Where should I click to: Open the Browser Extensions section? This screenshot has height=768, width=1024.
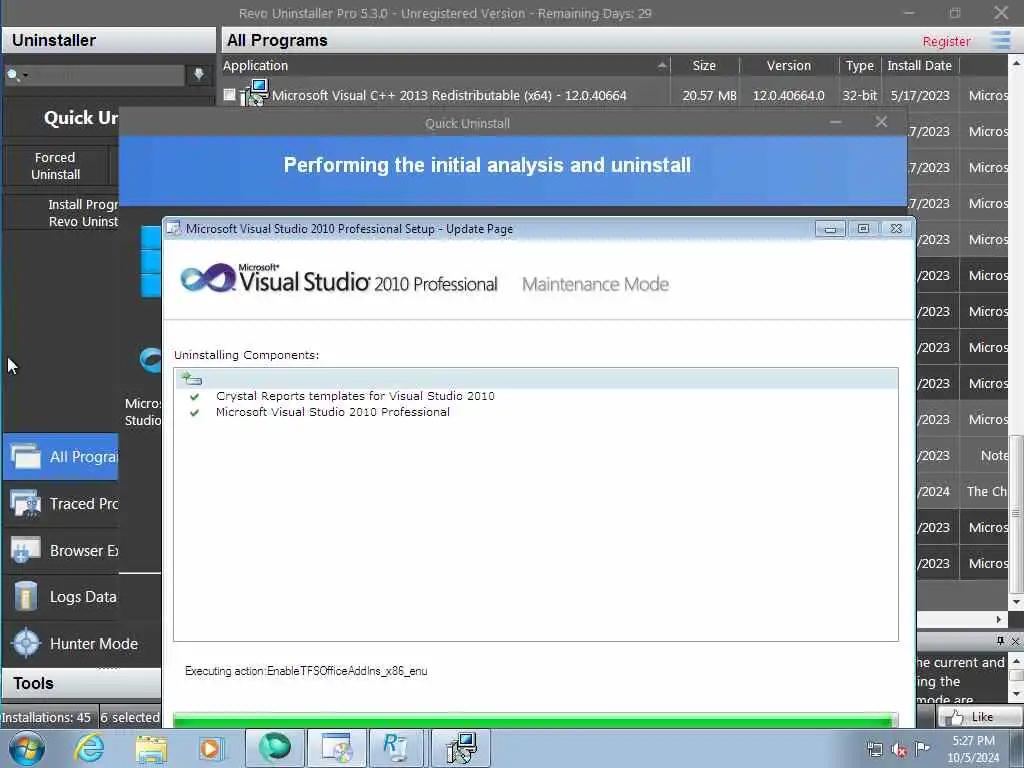[61, 551]
